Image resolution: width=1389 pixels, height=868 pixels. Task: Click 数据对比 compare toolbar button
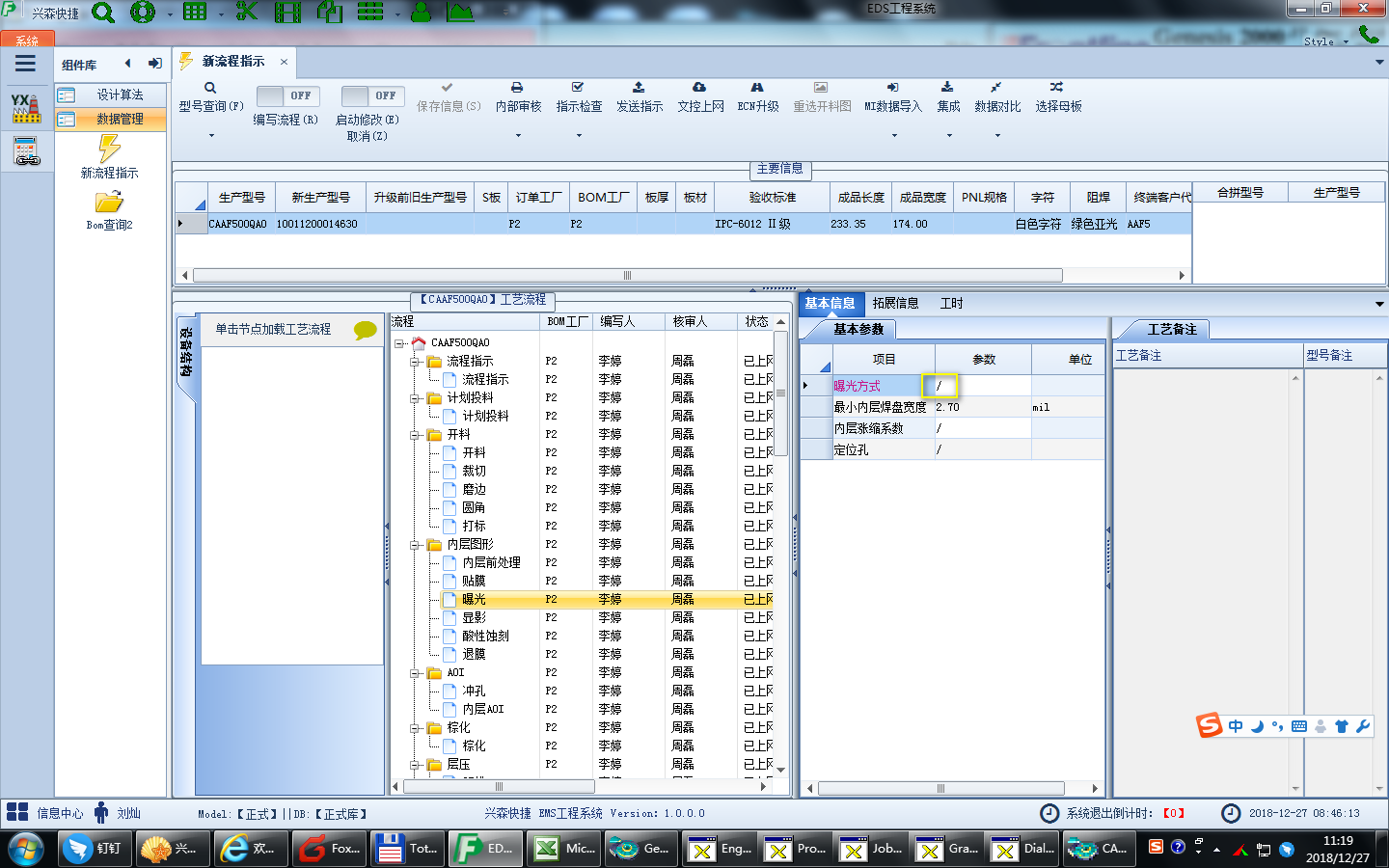pyautogui.click(x=996, y=97)
